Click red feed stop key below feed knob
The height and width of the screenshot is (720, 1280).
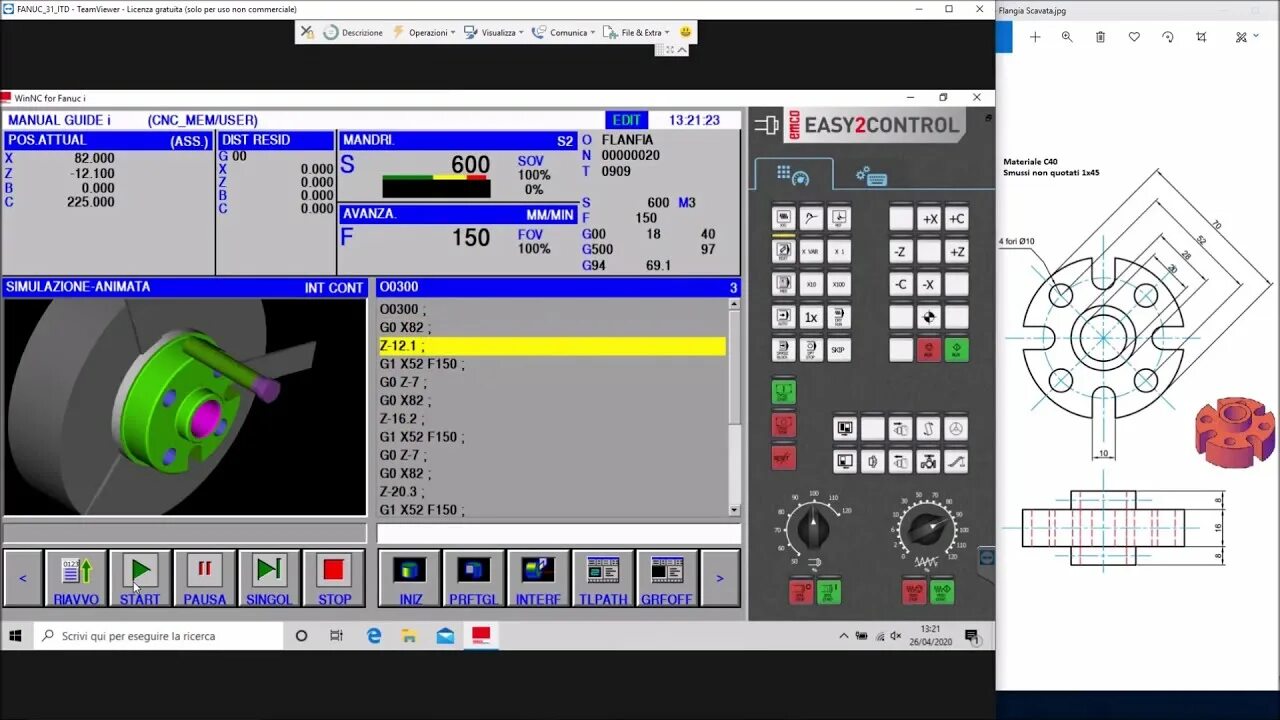[x=914, y=592]
